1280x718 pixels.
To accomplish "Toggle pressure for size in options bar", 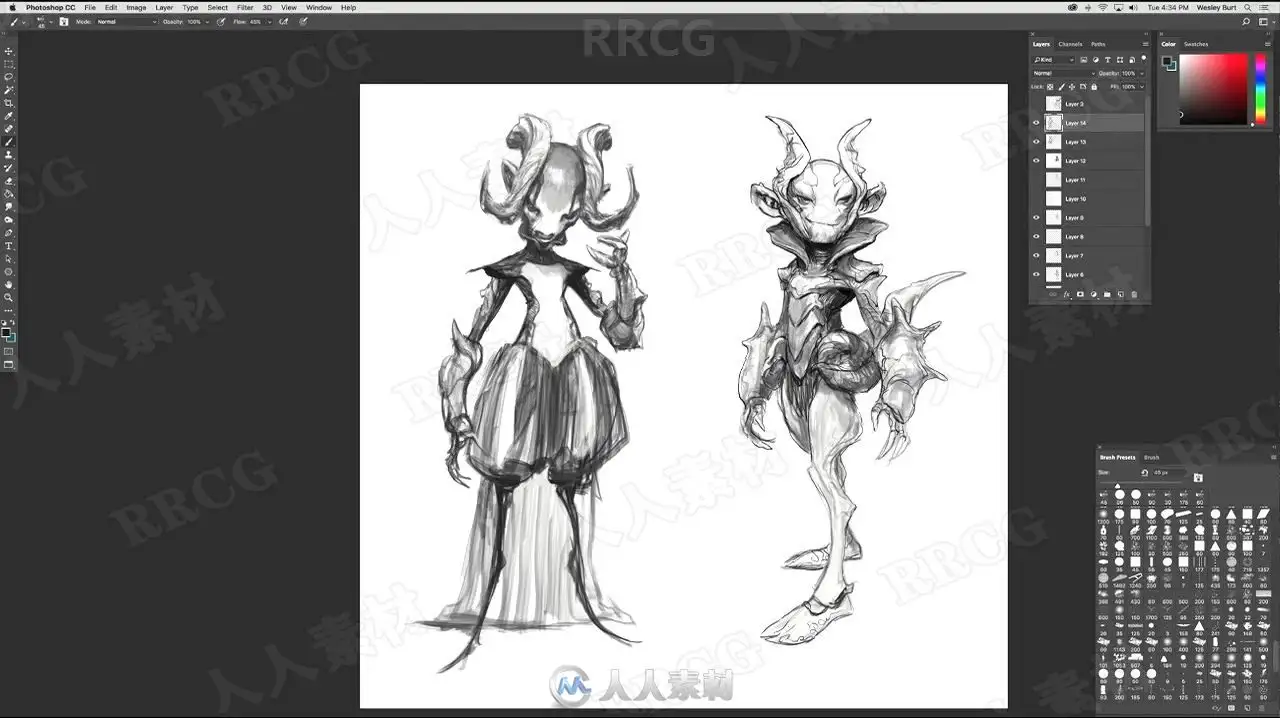I will [x=303, y=21].
